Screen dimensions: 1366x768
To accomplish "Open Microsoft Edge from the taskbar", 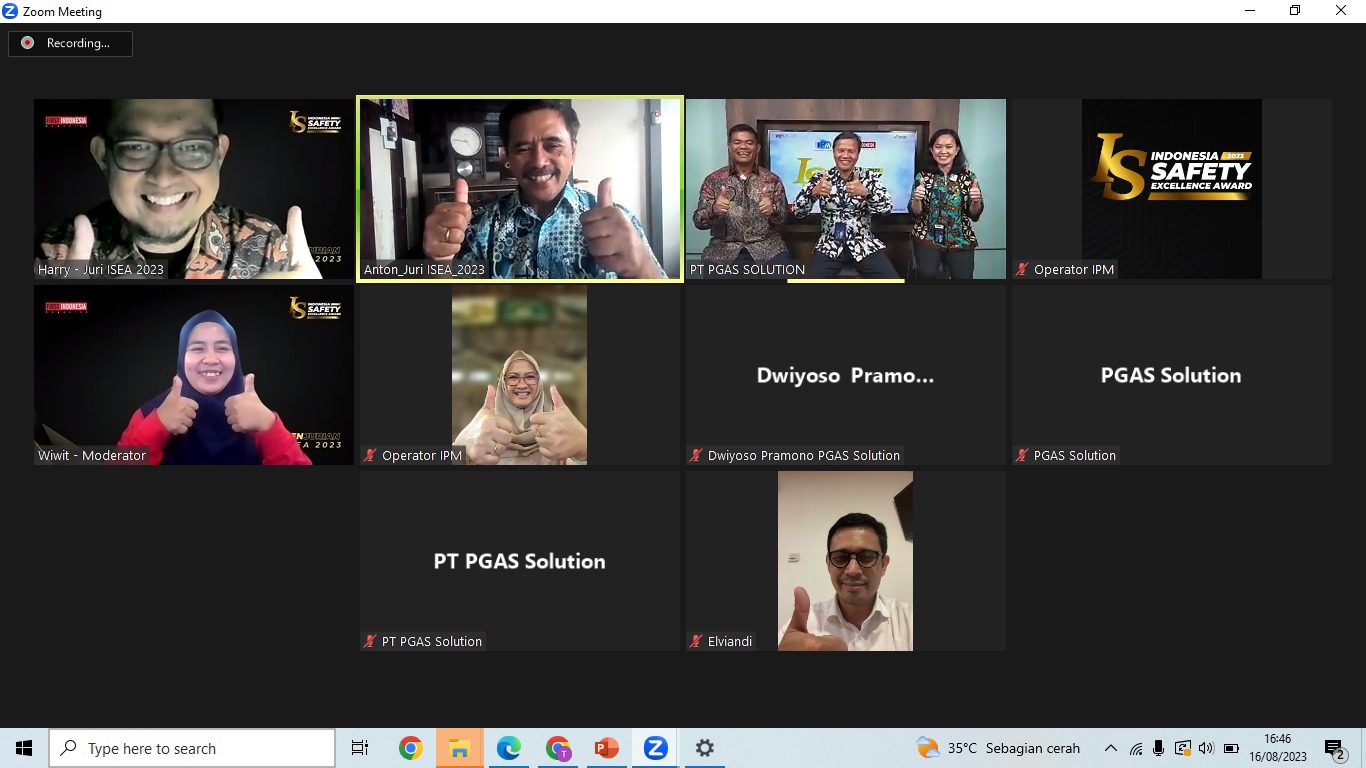I will (508, 748).
